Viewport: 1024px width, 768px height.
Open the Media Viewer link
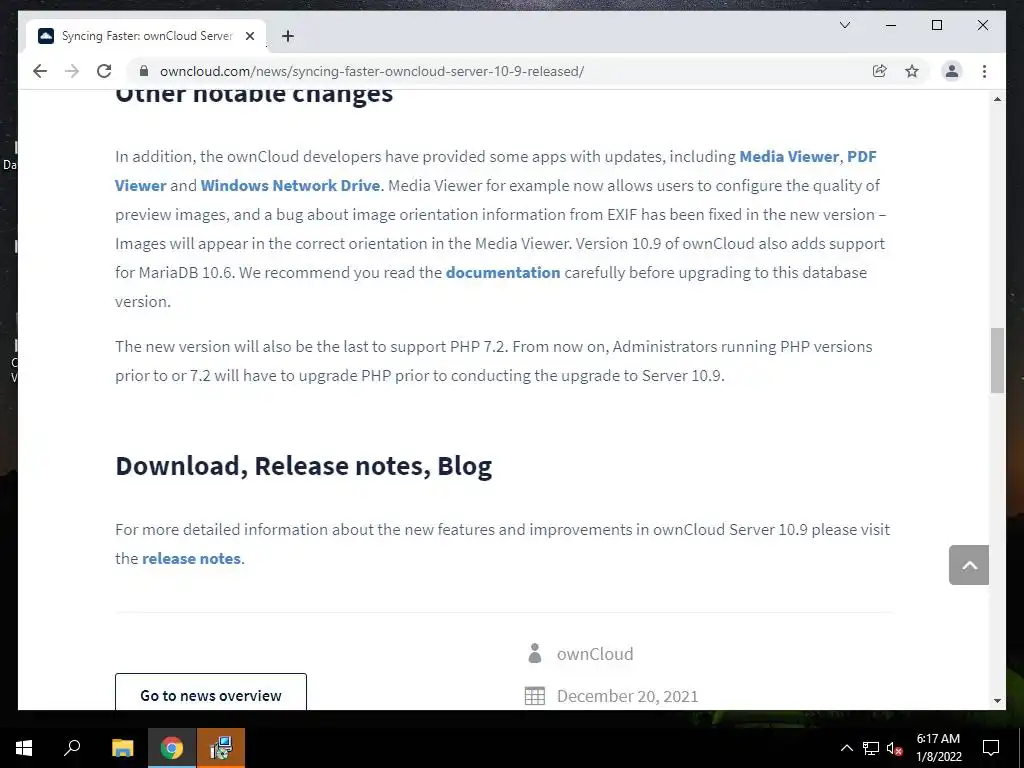[789, 157]
